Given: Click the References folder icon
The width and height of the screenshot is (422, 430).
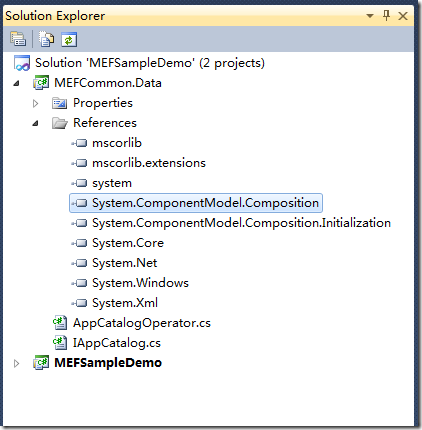Looking at the screenshot, I should click(x=60, y=123).
